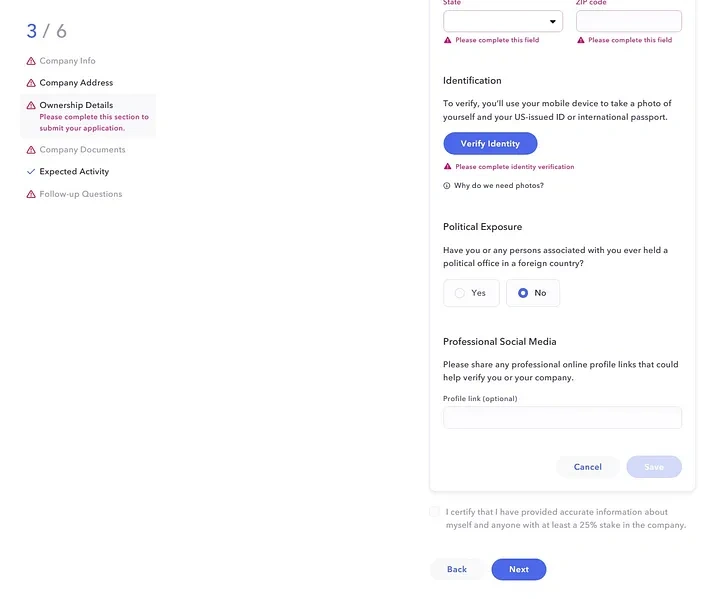Image resolution: width=720 pixels, height=599 pixels.
Task: Click checkmark icon beside Expected Activity
Action: pyautogui.click(x=31, y=172)
